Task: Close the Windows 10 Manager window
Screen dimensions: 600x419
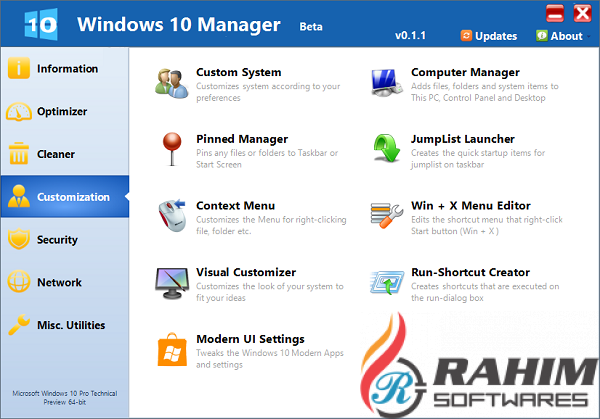Action: coord(582,13)
